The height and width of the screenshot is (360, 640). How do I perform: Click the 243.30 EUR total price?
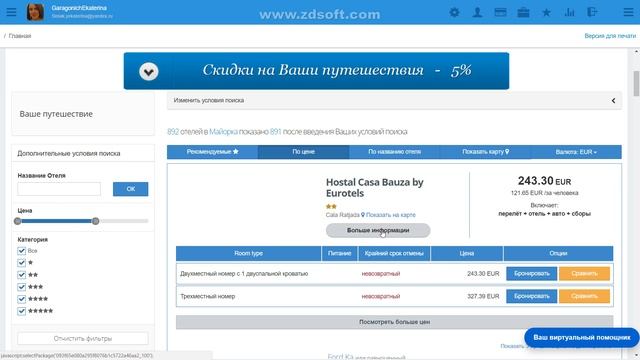point(544,181)
